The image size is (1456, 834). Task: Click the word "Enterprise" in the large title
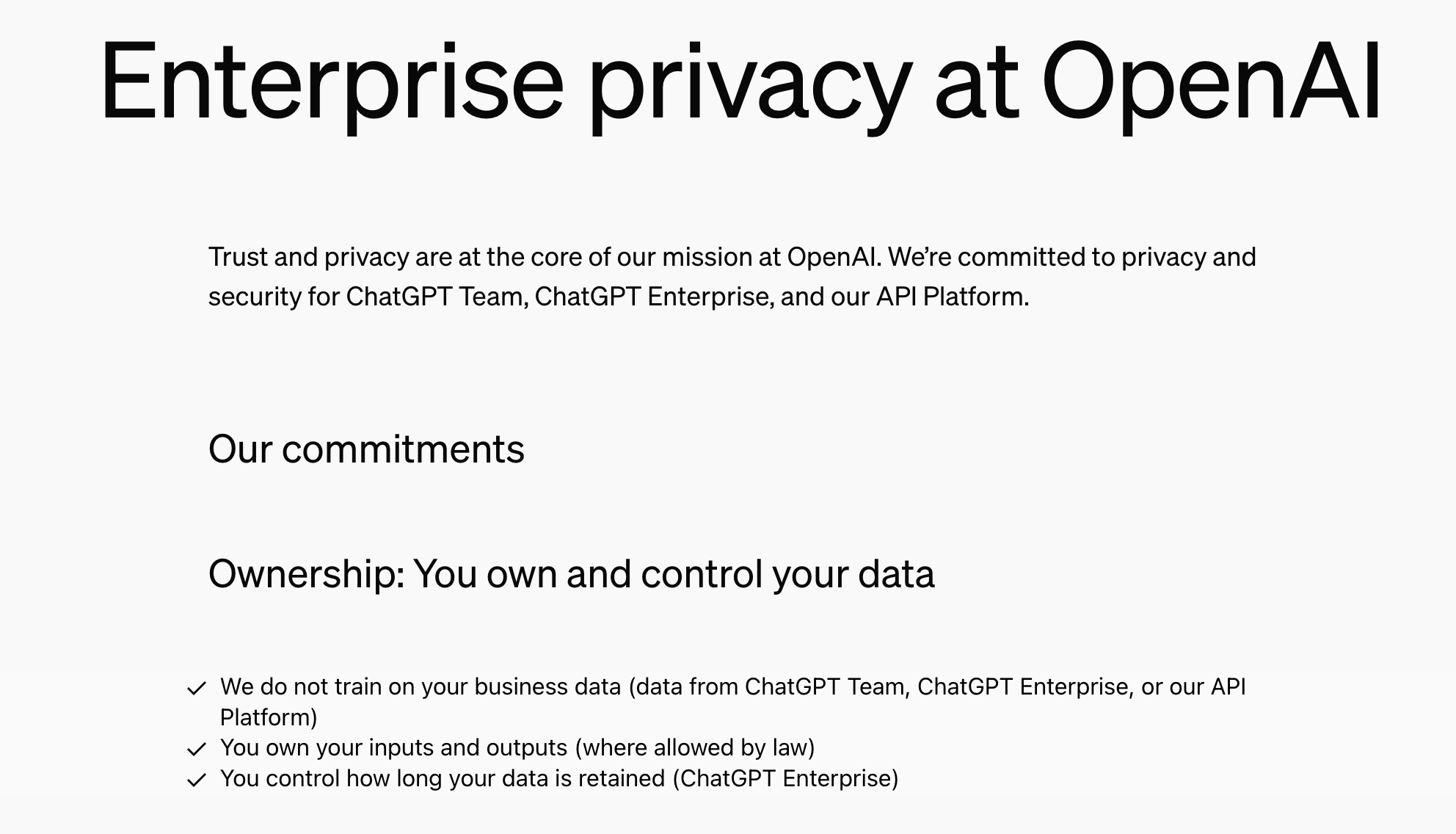pos(332,83)
